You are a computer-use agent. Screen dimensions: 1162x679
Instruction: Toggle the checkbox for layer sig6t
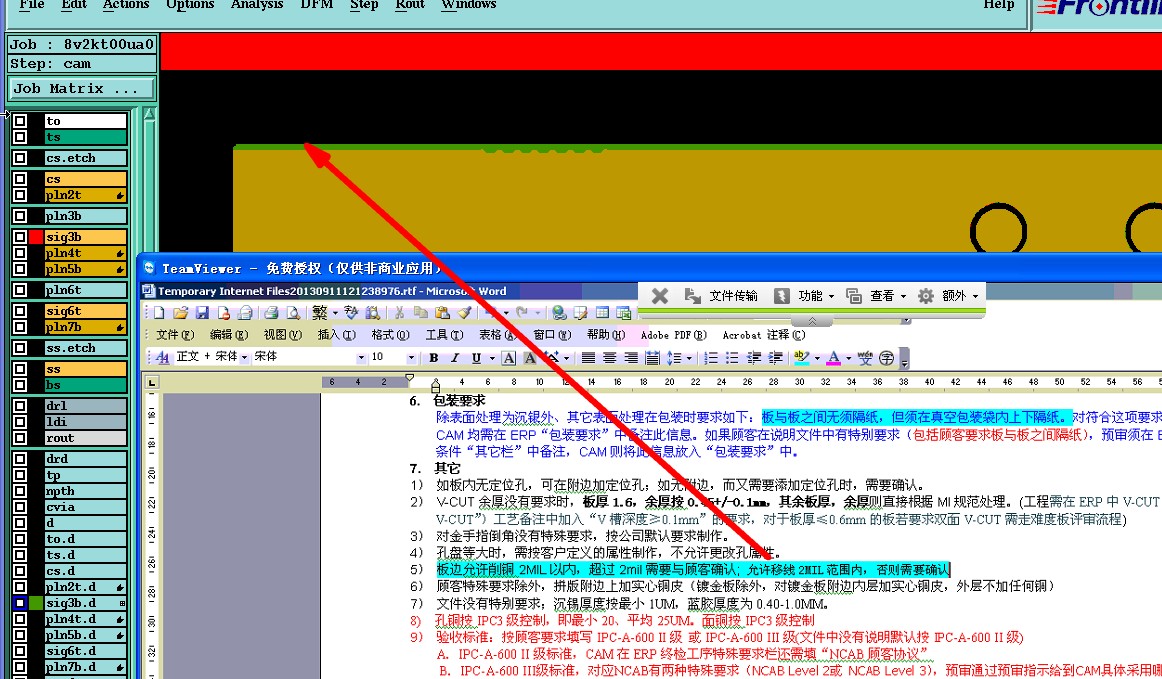[20, 311]
